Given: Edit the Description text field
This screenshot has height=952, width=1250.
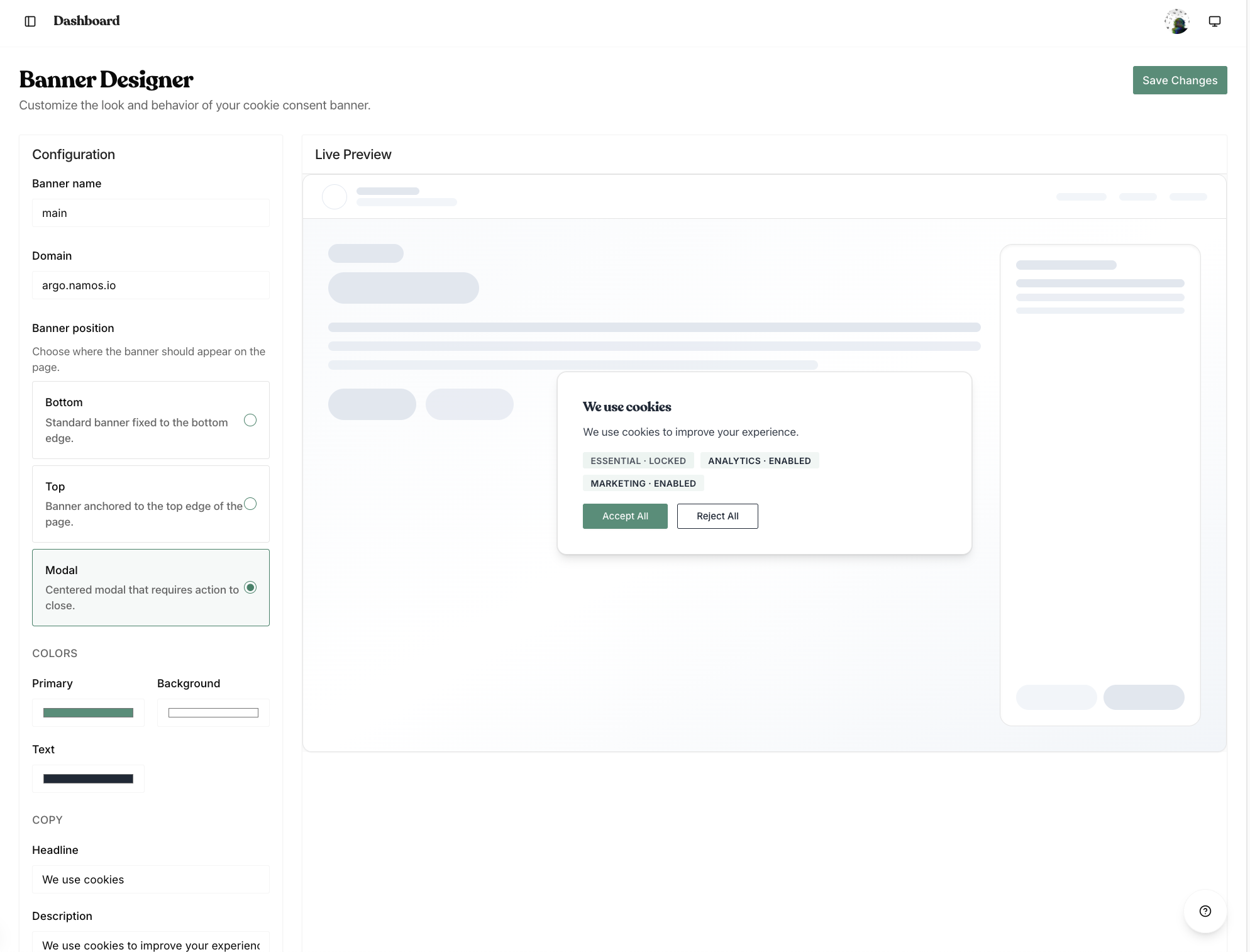Looking at the screenshot, I should 151,944.
